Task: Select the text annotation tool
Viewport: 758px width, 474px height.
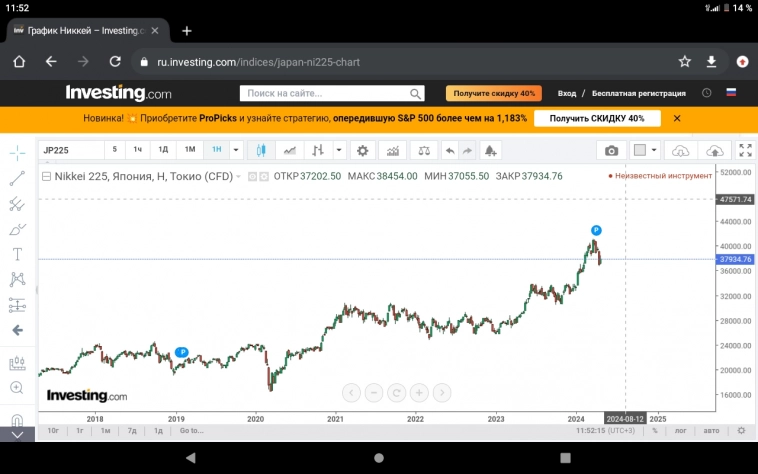Action: point(17,254)
